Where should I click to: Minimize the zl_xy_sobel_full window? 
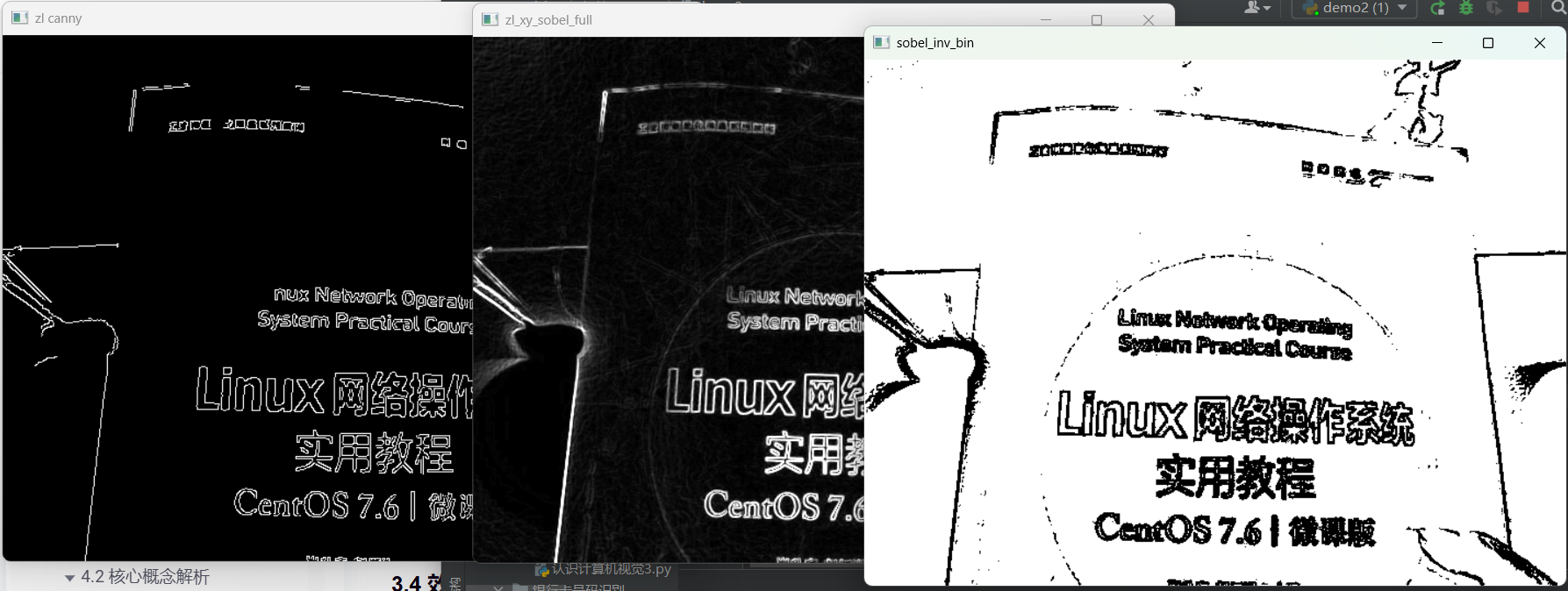1046,19
